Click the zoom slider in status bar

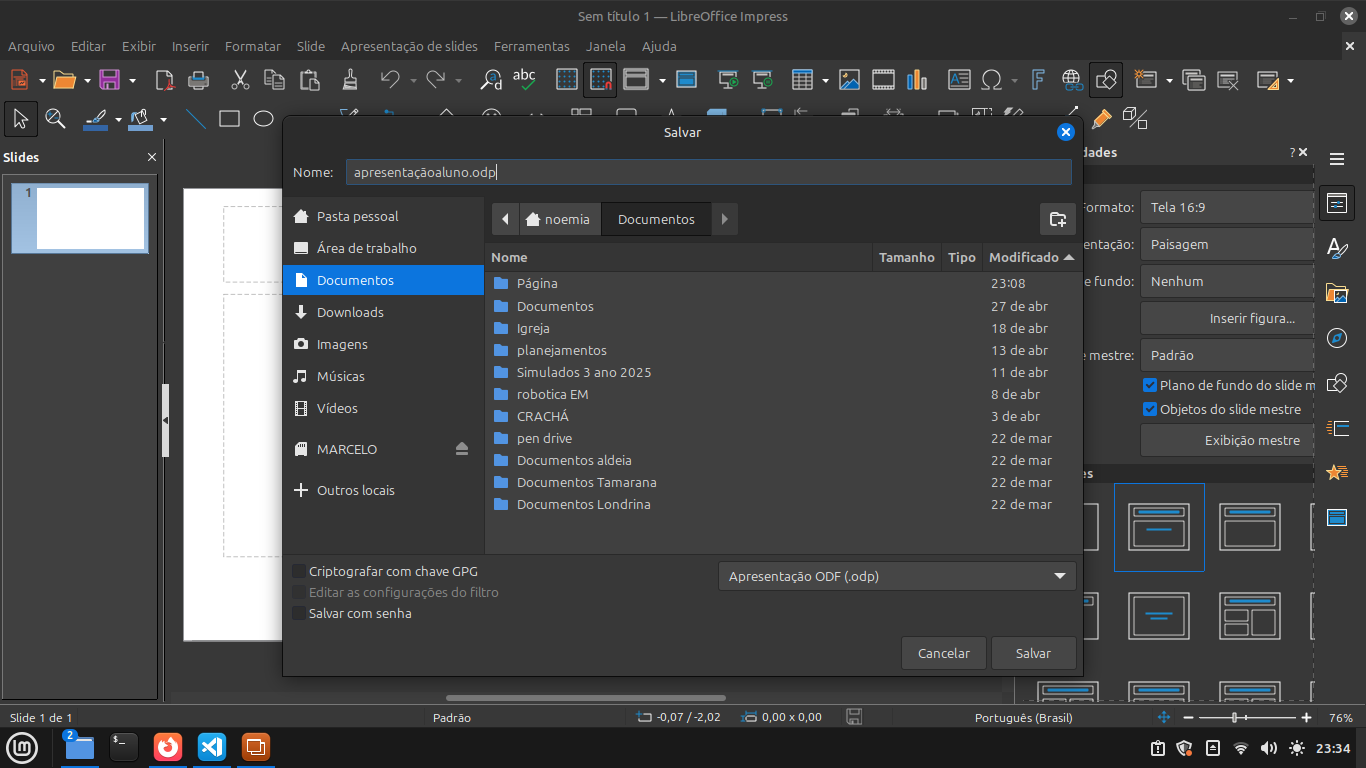[x=1245, y=718]
